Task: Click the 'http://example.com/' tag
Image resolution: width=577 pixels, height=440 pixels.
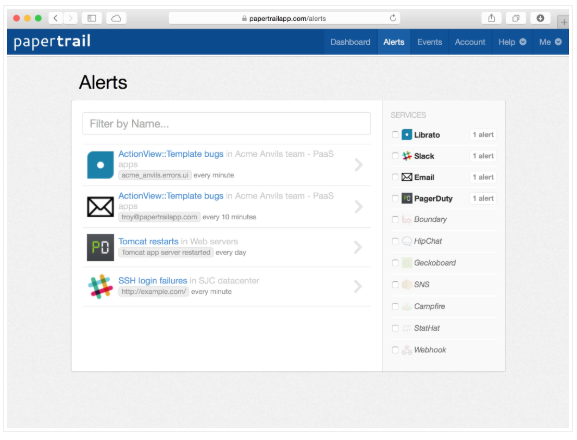Action: pos(153,292)
